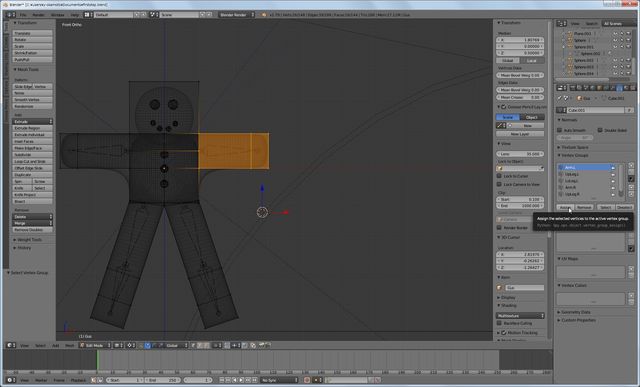The image size is (640, 387).
Task: Open the Select menu in the viewport header
Action: coord(40,345)
